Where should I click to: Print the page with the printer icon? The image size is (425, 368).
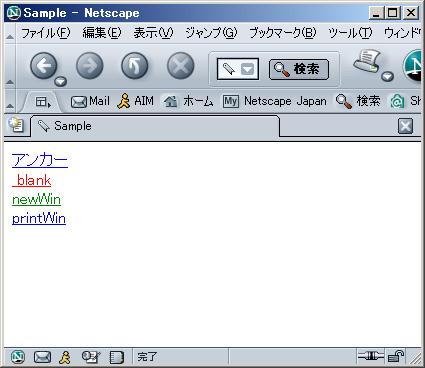367,61
